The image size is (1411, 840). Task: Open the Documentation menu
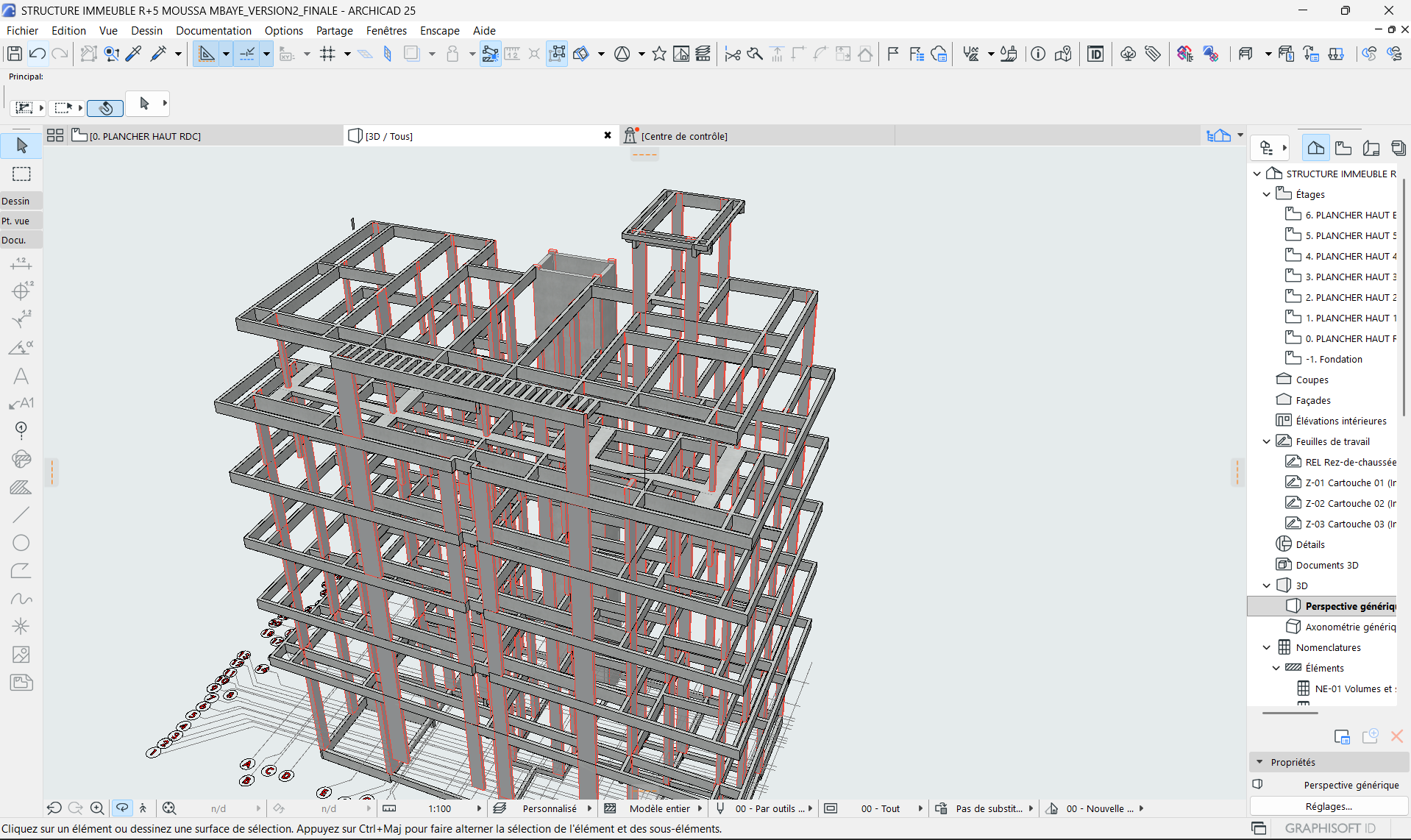[213, 30]
